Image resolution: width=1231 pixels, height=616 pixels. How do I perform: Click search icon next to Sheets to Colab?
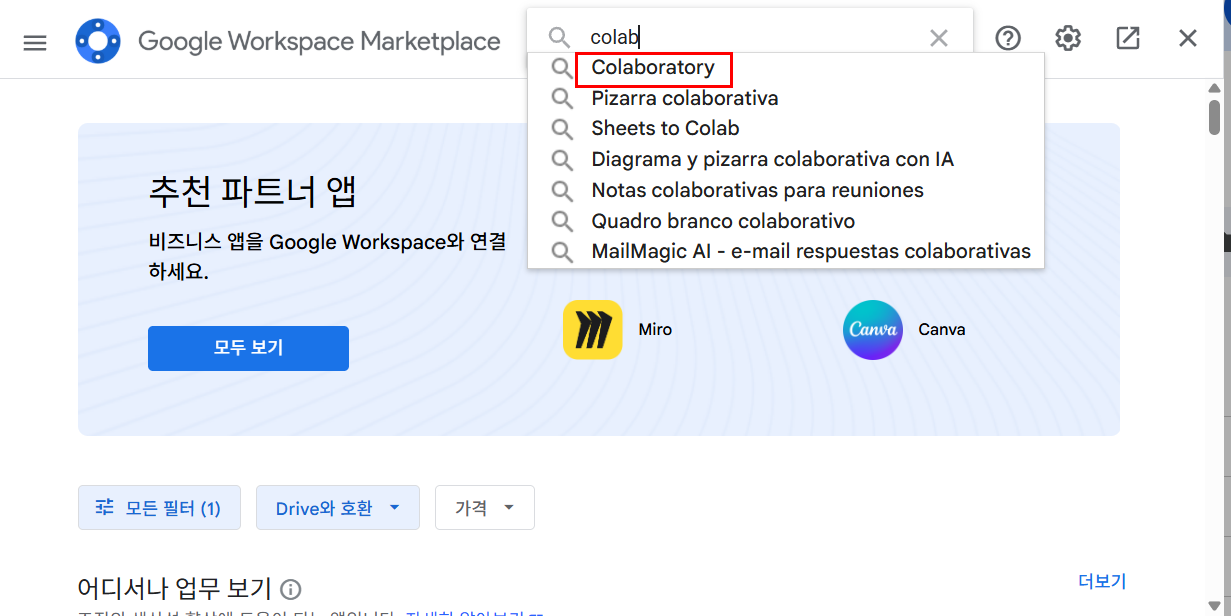click(x=562, y=129)
